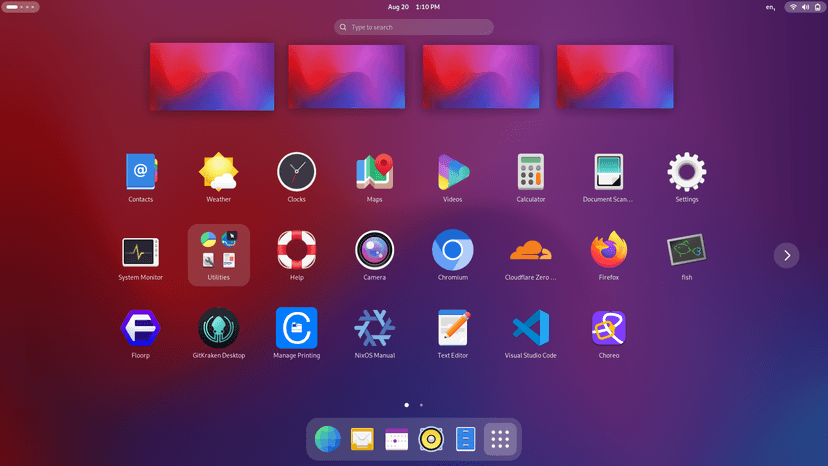Go to next page of apps
Viewport: 828px width, 466px height.
coord(787,255)
